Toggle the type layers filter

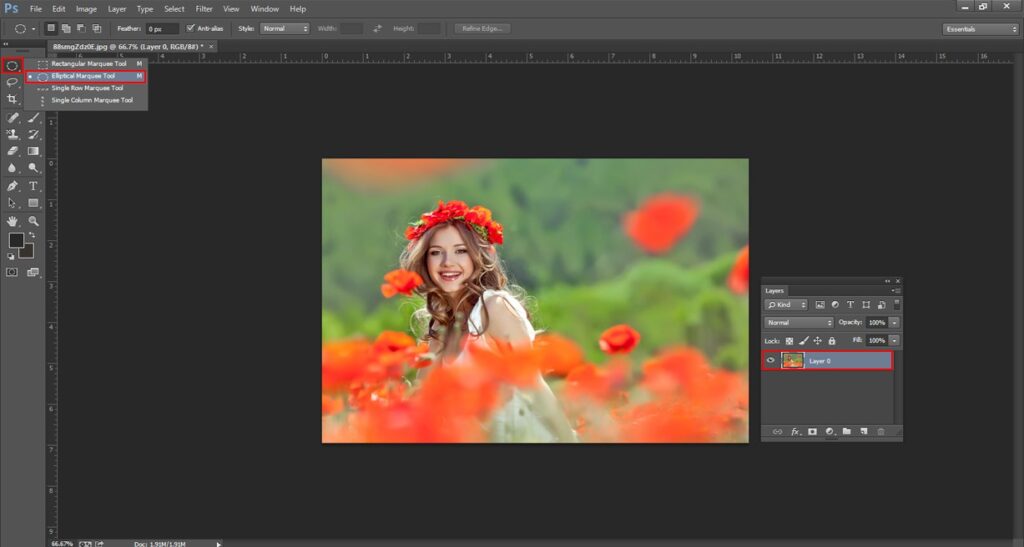pos(850,305)
